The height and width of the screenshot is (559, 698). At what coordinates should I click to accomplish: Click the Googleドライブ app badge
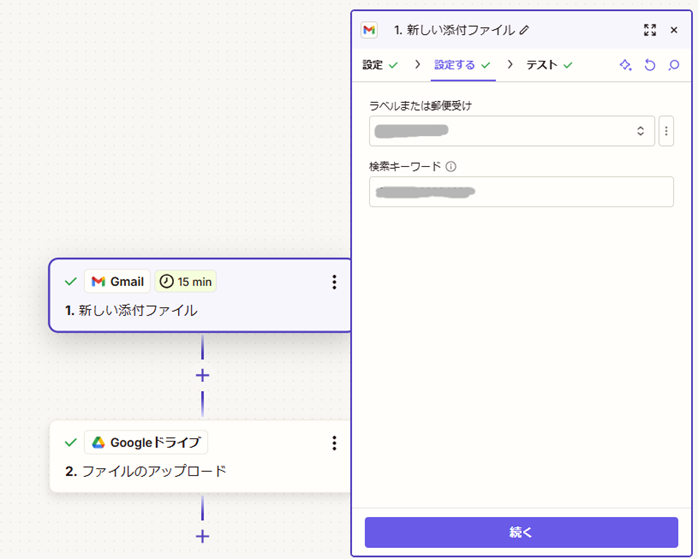click(146, 442)
